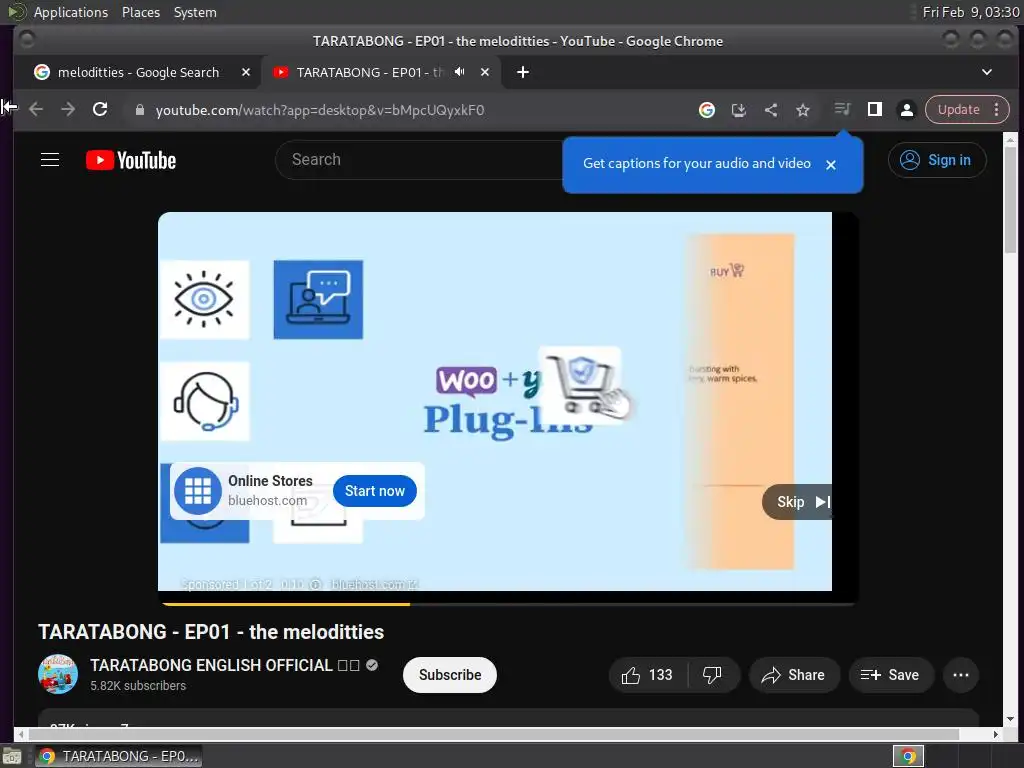This screenshot has height=768, width=1024.
Task: Click the TARATABONG taskbar window button
Action: [119, 756]
